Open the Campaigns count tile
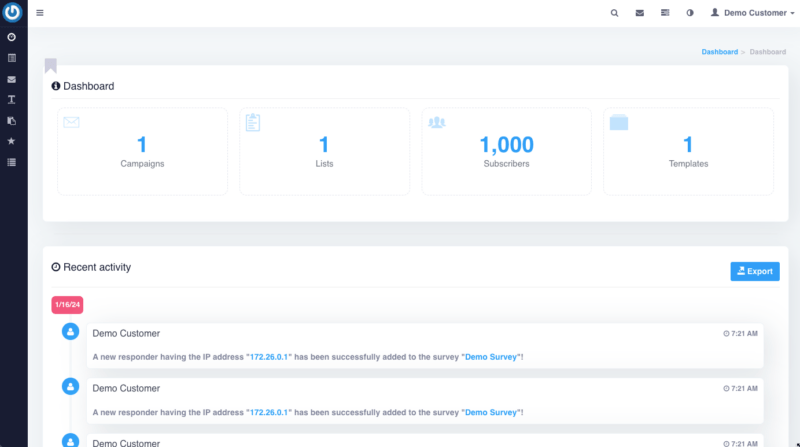Viewport: 800px width, 447px height. (141, 151)
